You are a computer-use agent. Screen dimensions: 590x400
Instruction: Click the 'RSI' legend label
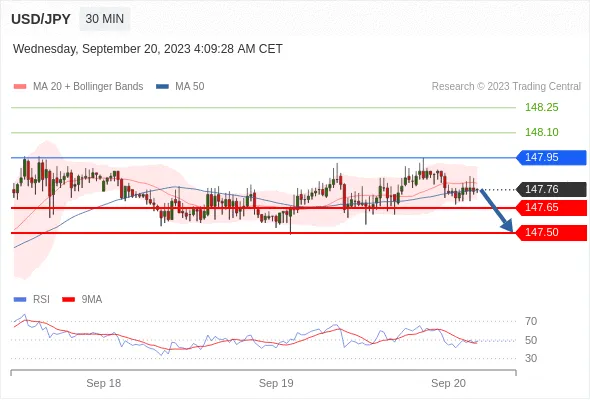[x=41, y=300]
